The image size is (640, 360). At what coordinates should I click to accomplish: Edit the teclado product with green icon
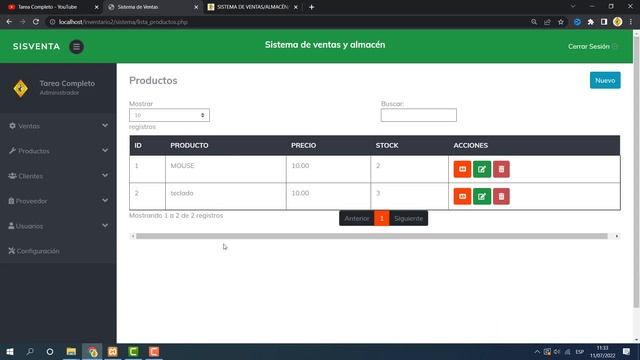pos(482,196)
